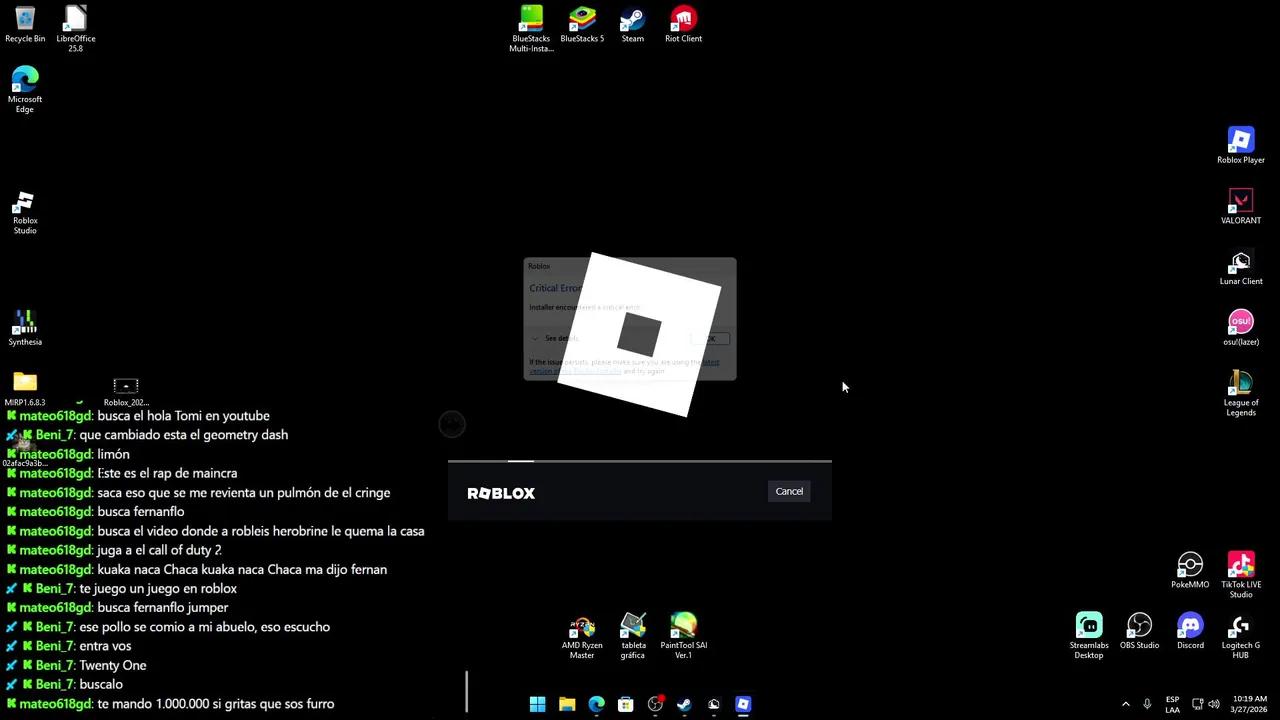Select the OBS Studio desktop icon
The image size is (1280, 720).
pos(1140,632)
